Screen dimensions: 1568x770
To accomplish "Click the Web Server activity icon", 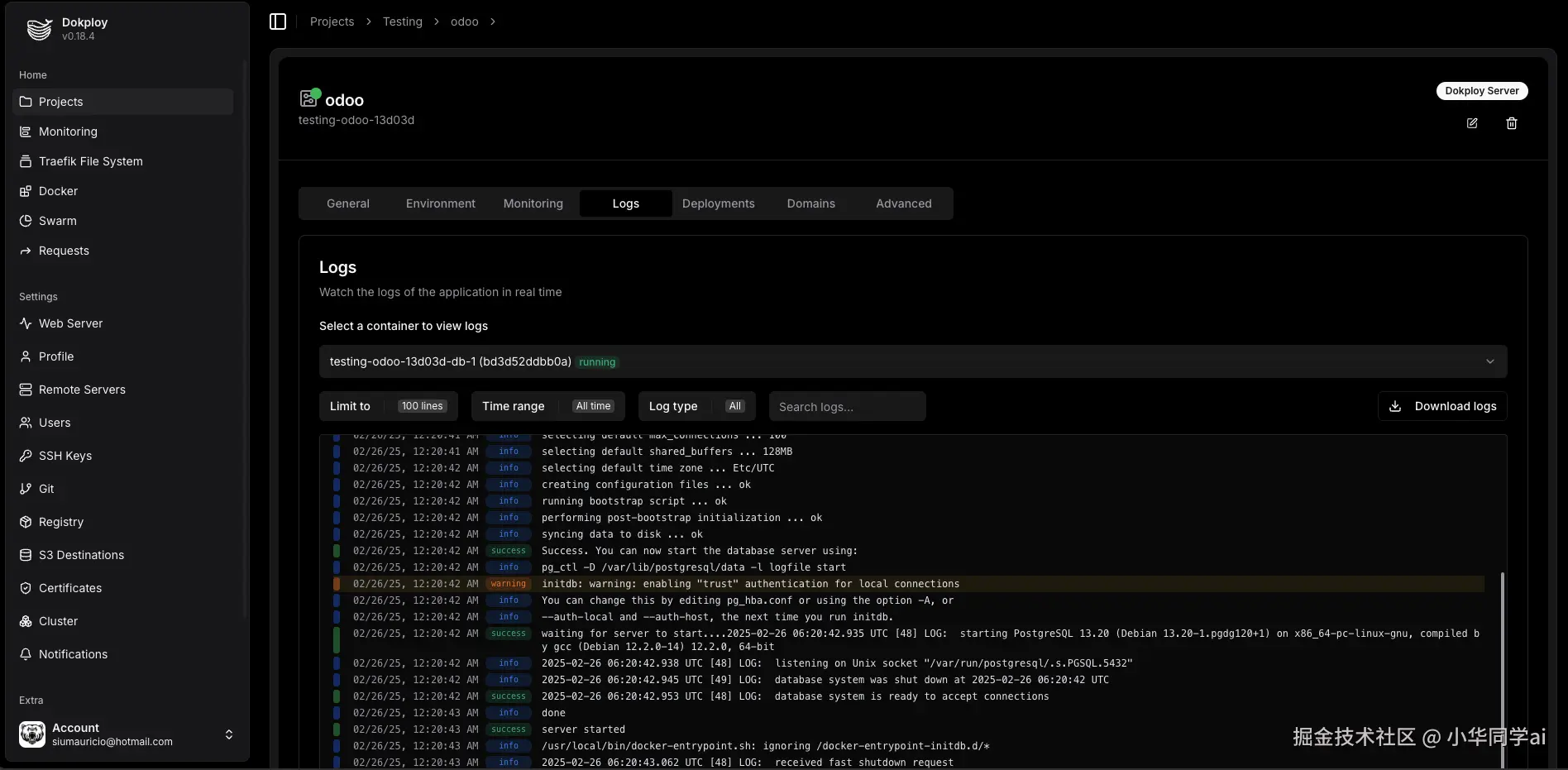I will [26, 323].
